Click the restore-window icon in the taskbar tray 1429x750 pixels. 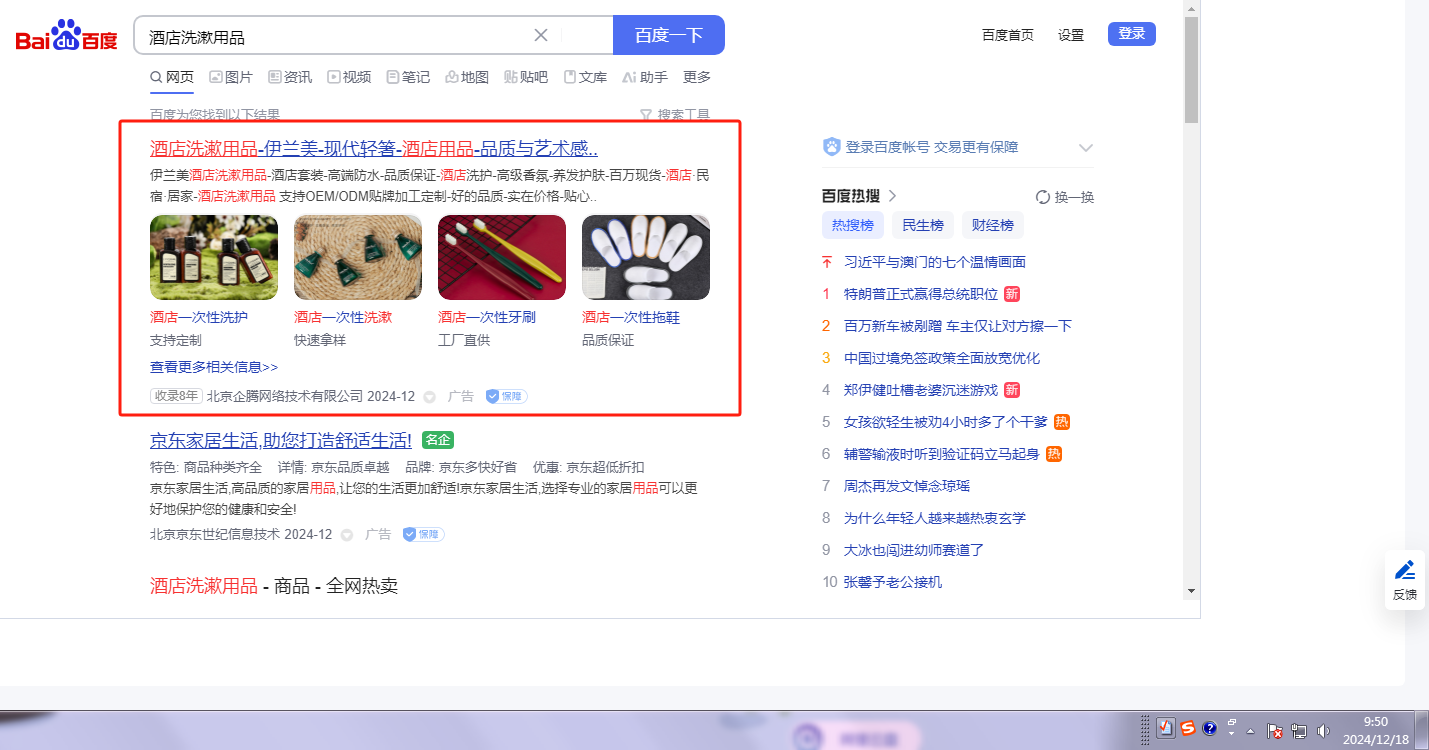[1232, 723]
